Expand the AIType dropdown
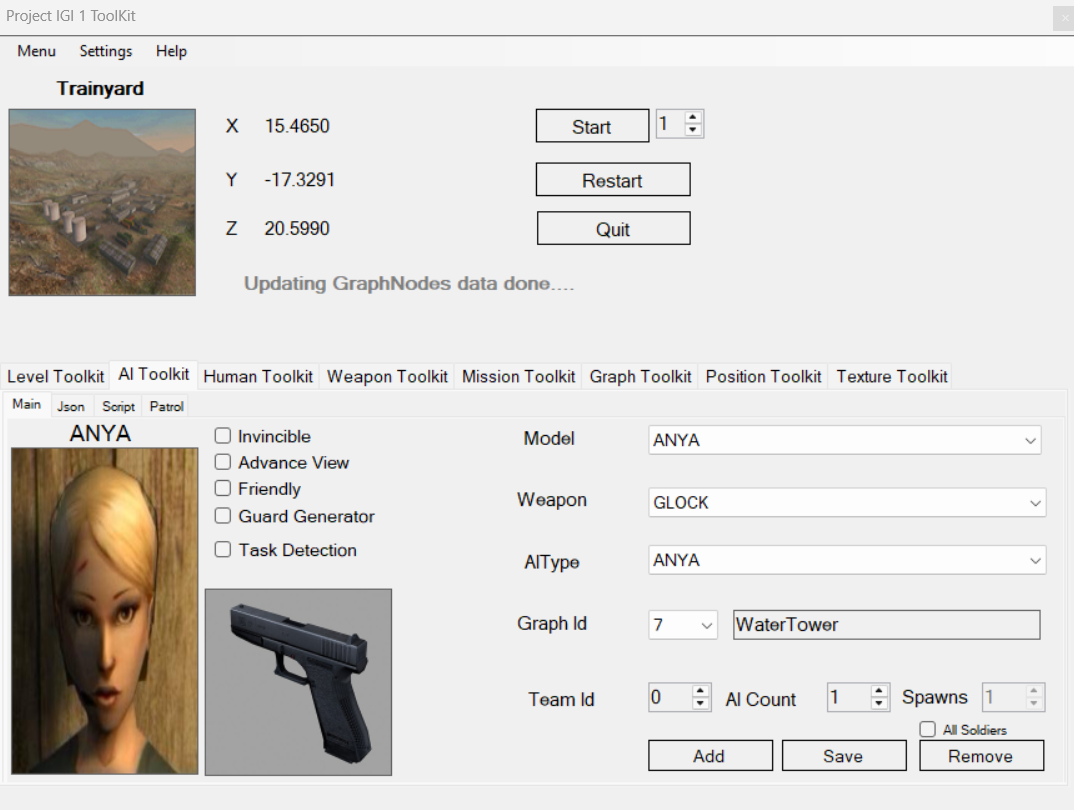 847,560
